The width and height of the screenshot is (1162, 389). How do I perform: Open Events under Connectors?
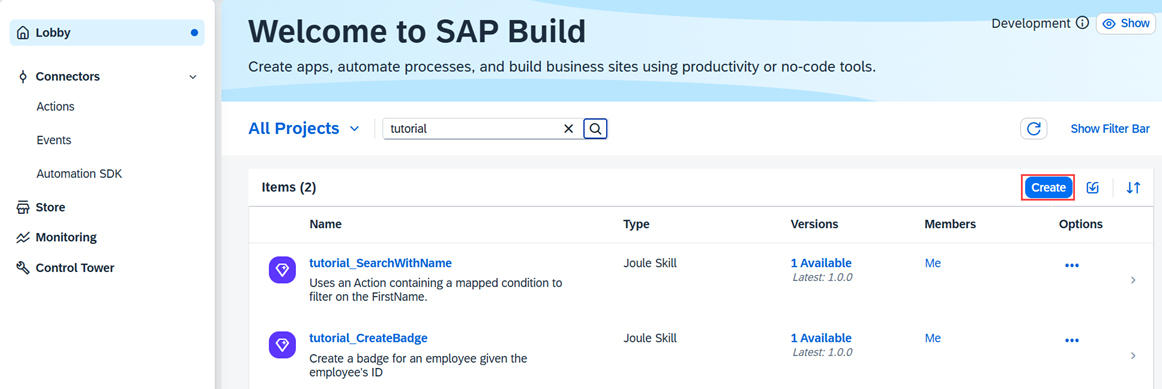(53, 140)
